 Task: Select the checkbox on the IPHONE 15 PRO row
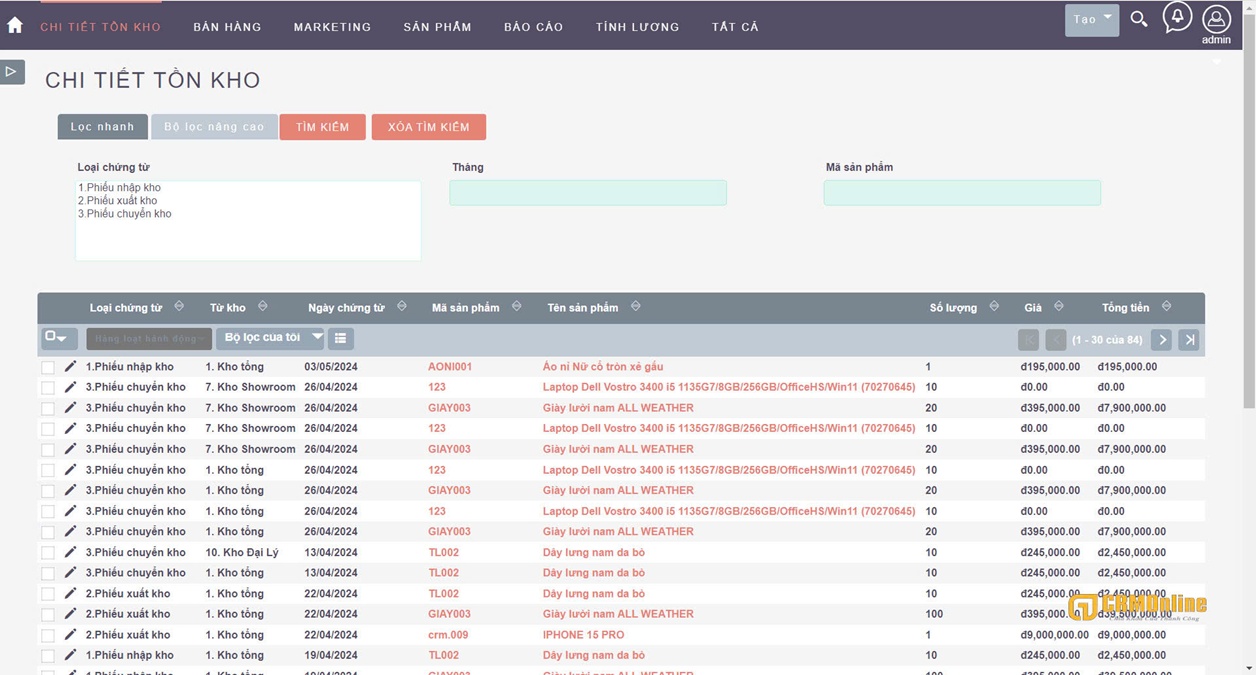48,635
